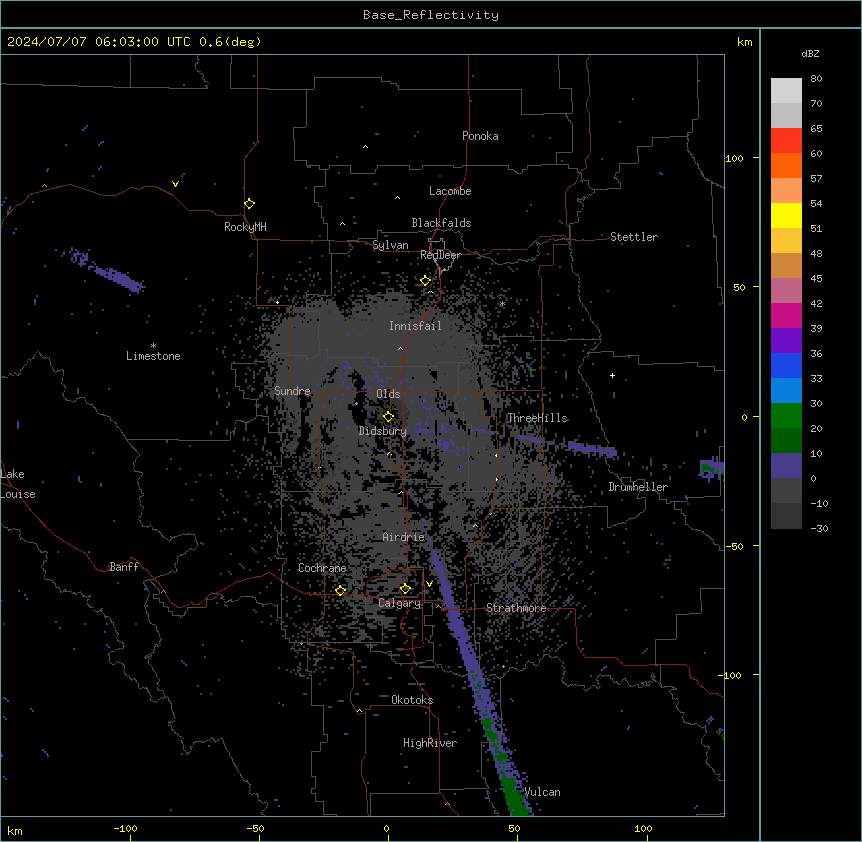Click the Sylvan label on the map
The height and width of the screenshot is (842, 862).
pos(390,245)
